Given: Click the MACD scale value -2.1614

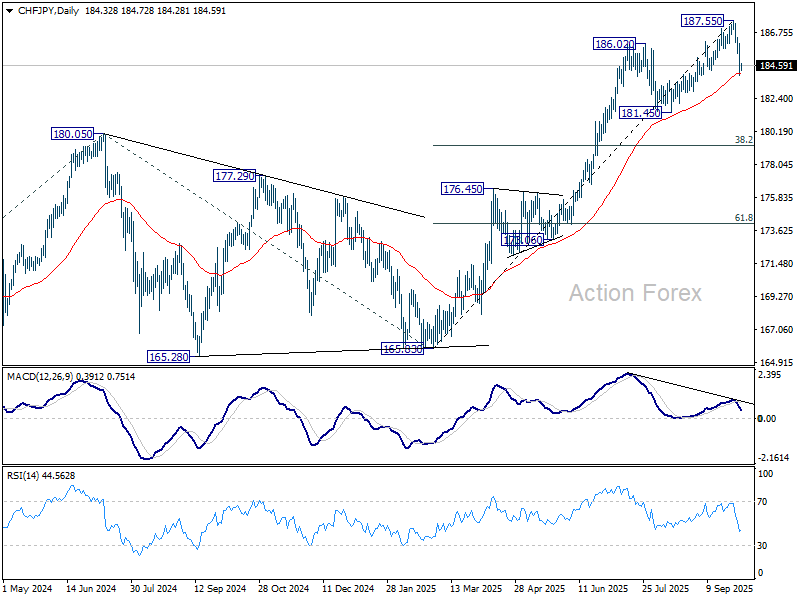Looking at the screenshot, I should point(773,458).
